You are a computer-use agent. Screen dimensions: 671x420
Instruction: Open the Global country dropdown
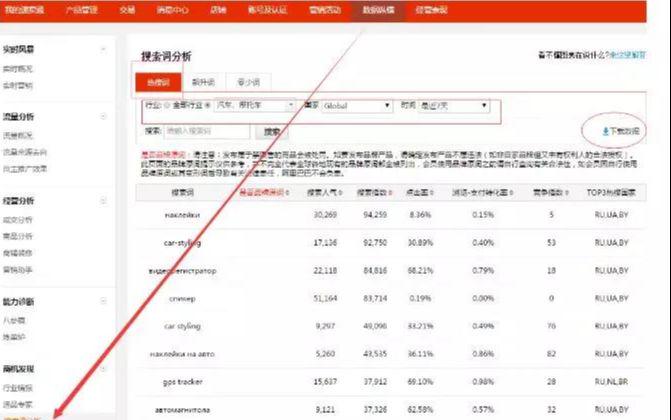[x=357, y=105]
